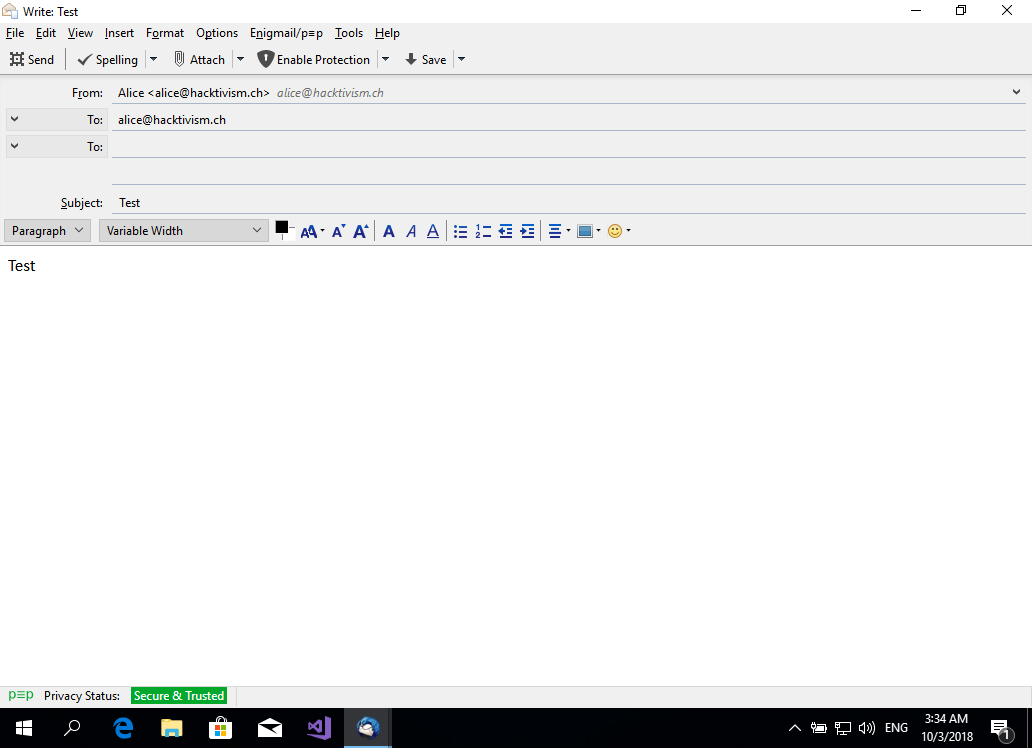
Task: Toggle underline formatting
Action: 433,231
